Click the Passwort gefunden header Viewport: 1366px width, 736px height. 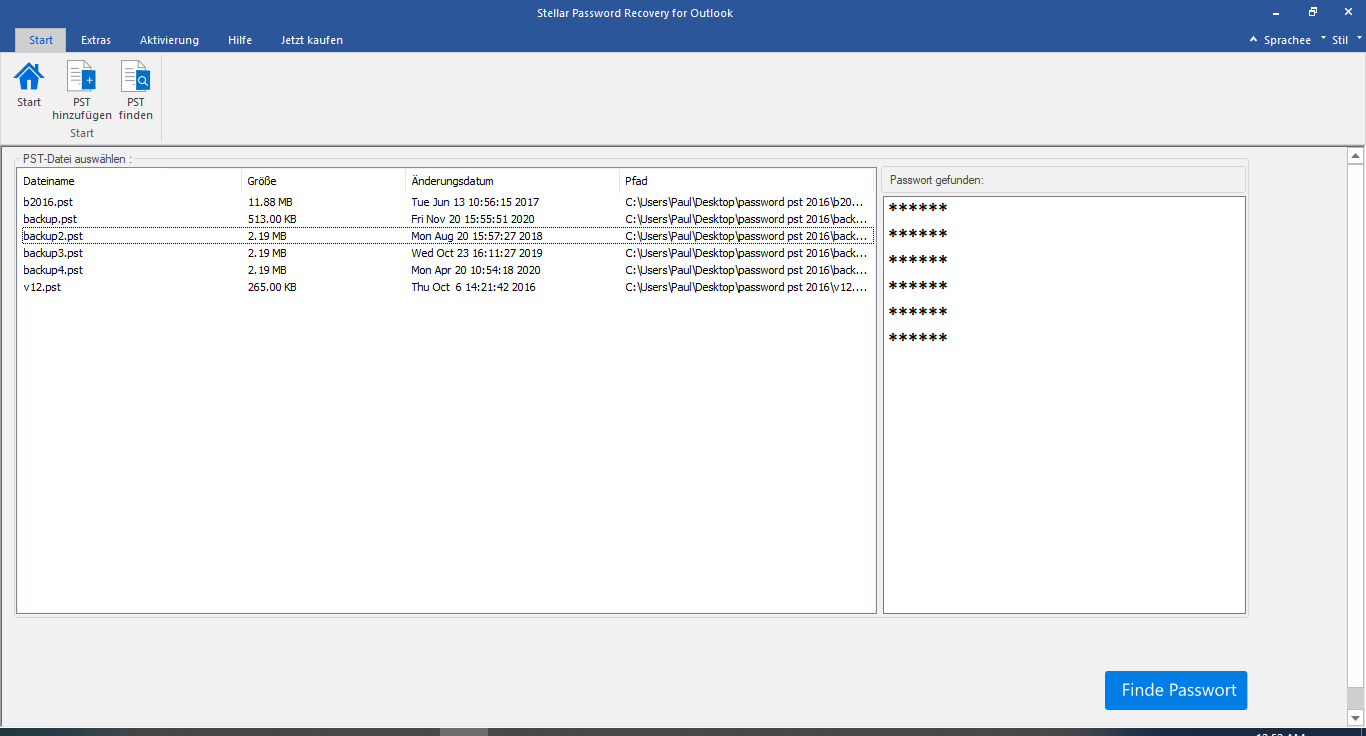[1063, 180]
